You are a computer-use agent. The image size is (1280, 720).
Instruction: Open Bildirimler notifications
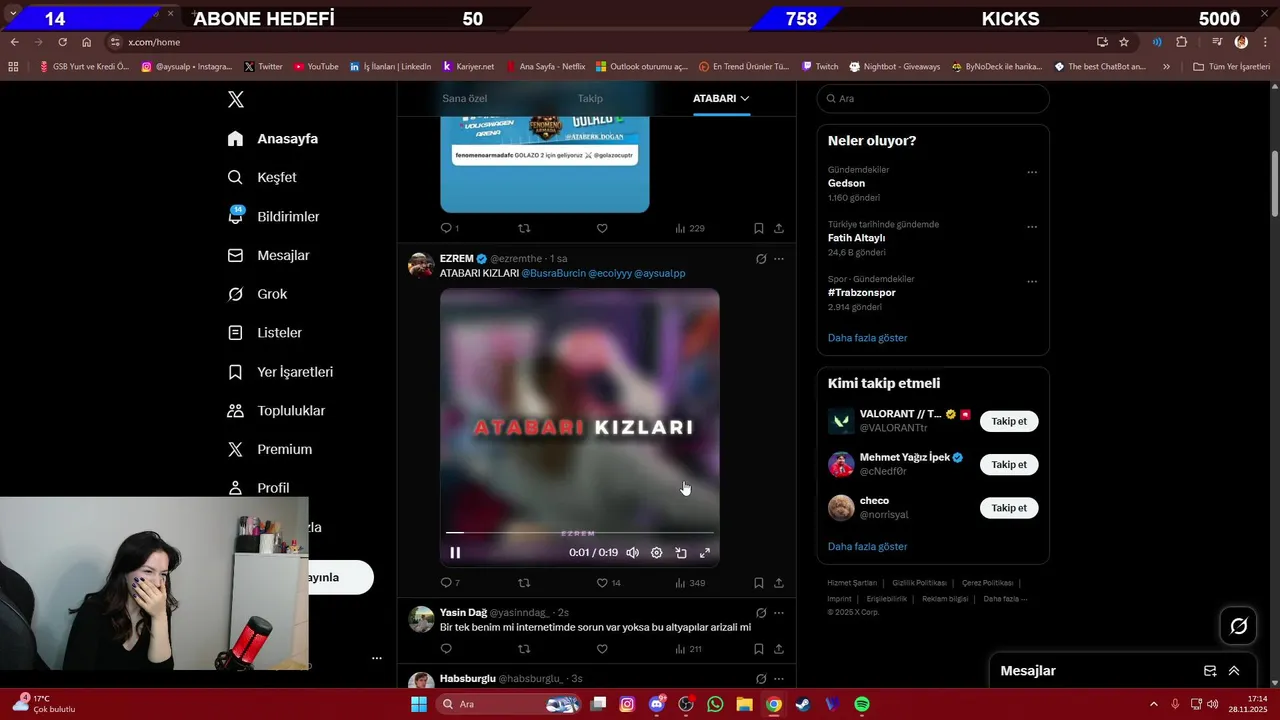(273, 216)
